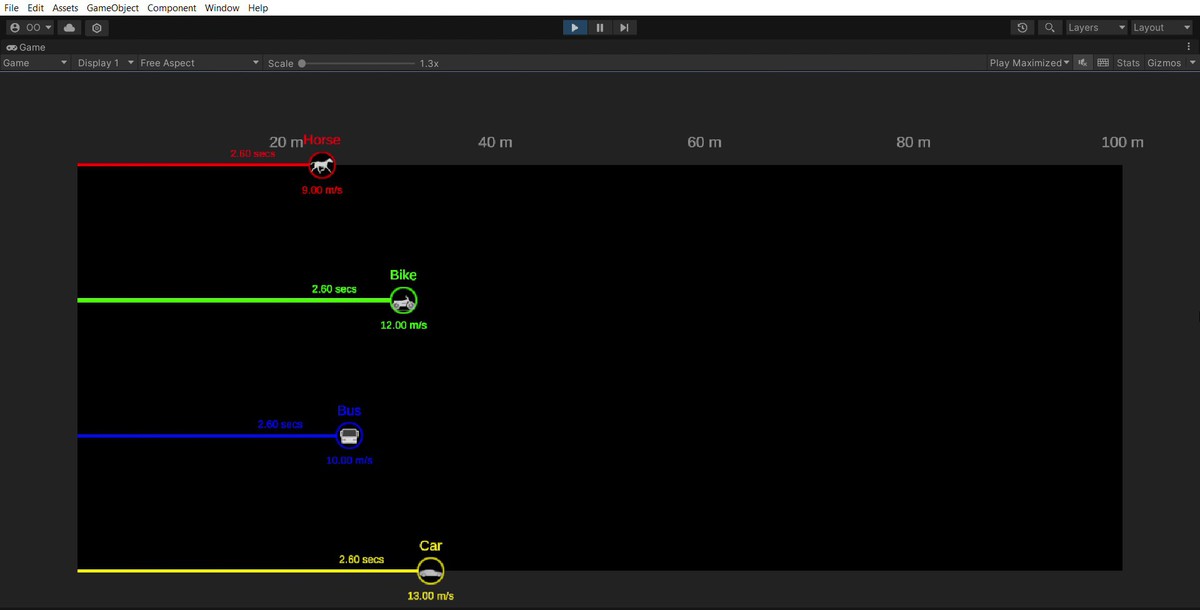1200x610 pixels.
Task: Click the Bus icon on the blue track
Action: point(349,435)
